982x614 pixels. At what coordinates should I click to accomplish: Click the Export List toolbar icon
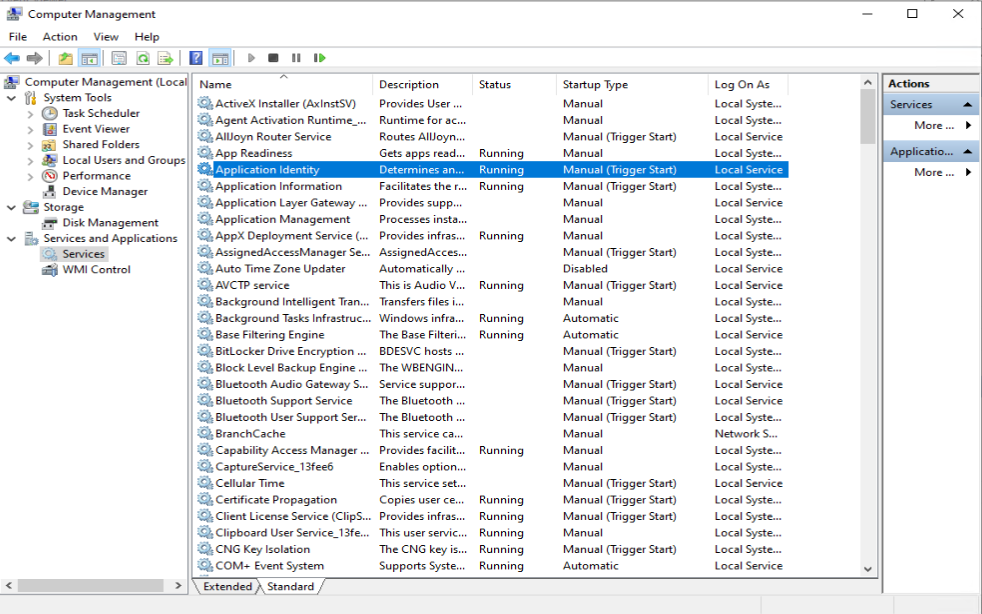tap(165, 58)
